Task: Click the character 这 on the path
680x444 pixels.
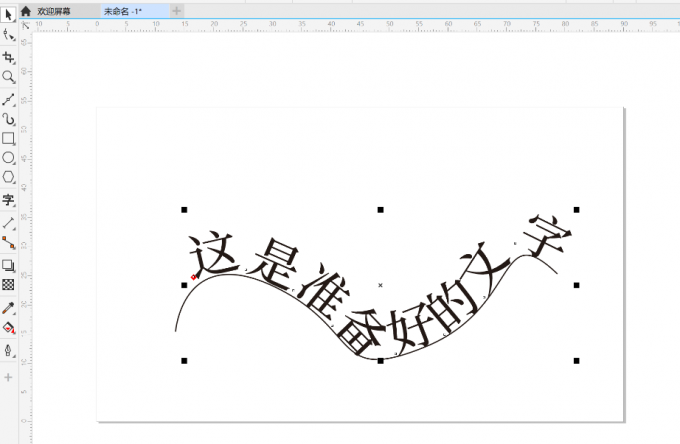Action: tap(213, 254)
